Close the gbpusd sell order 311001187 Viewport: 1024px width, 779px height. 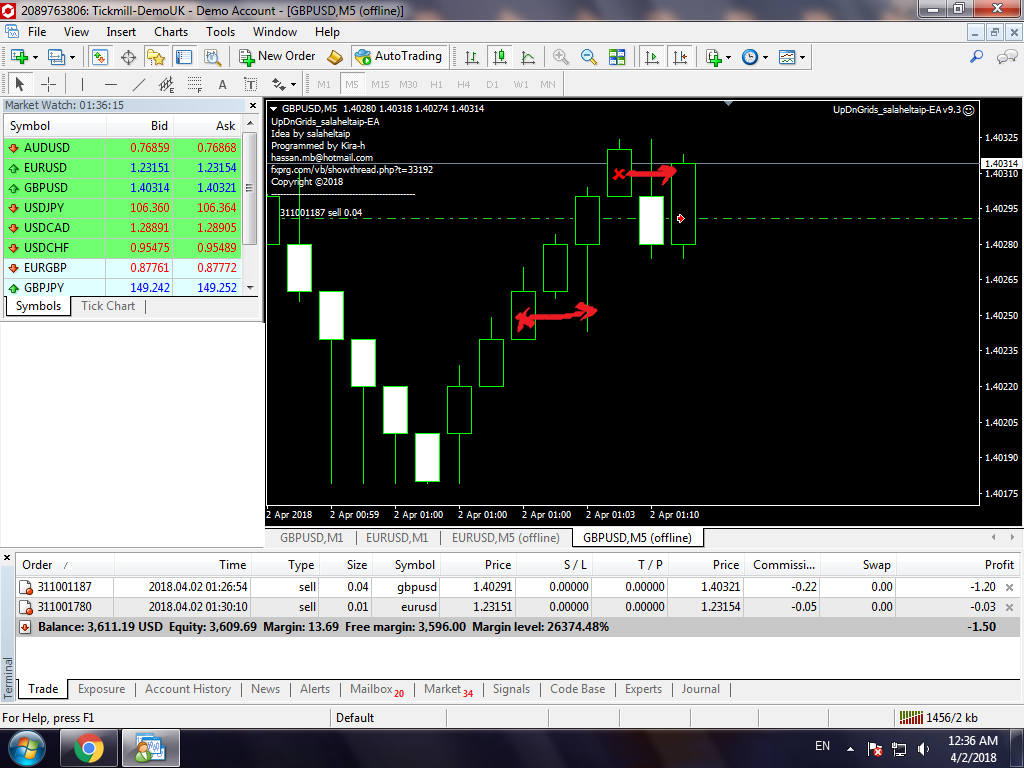point(1008,588)
